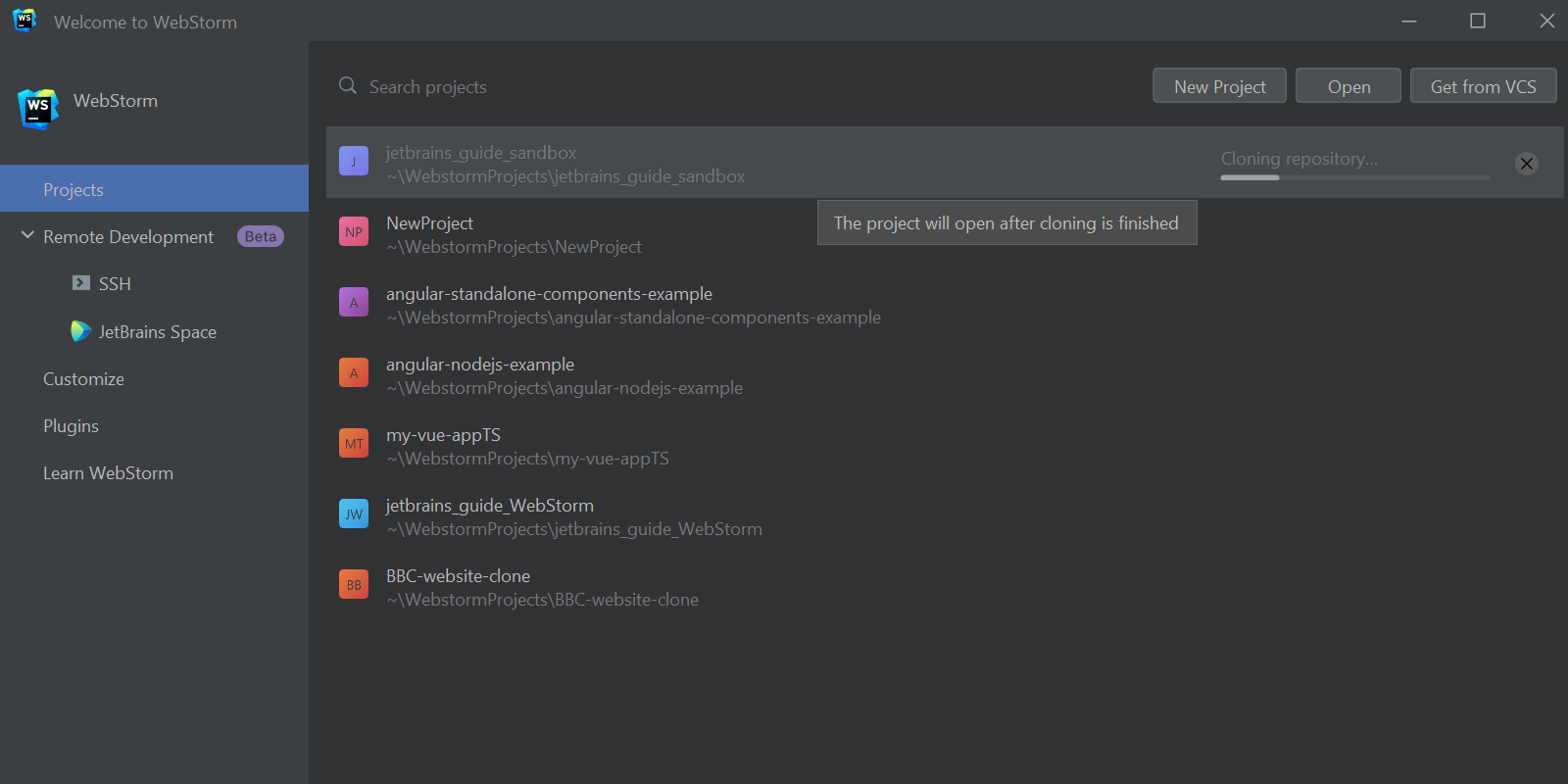Select the Projects tab
The image size is (1568, 784).
154,188
